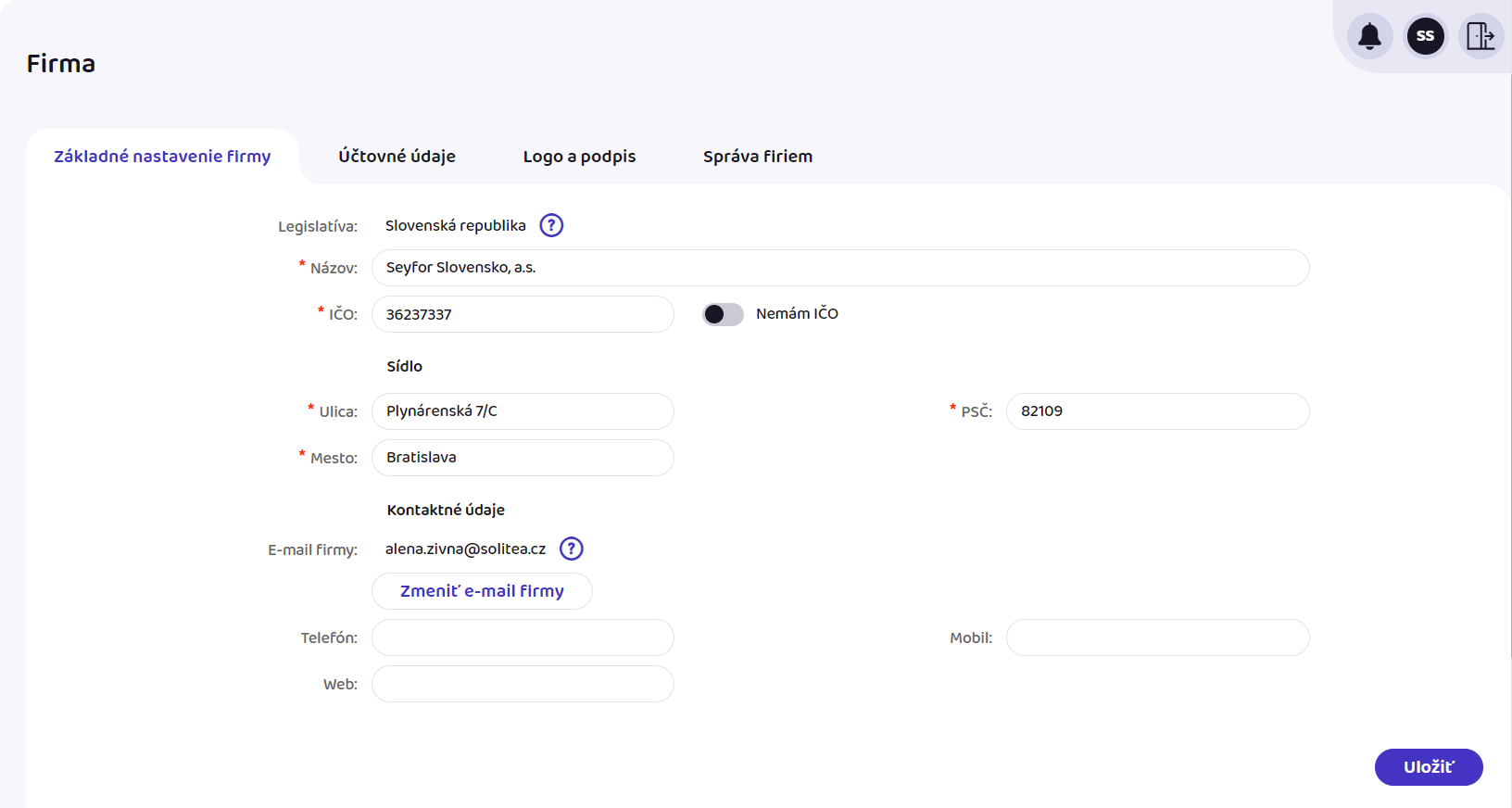Focus the Web address field

[x=523, y=684]
